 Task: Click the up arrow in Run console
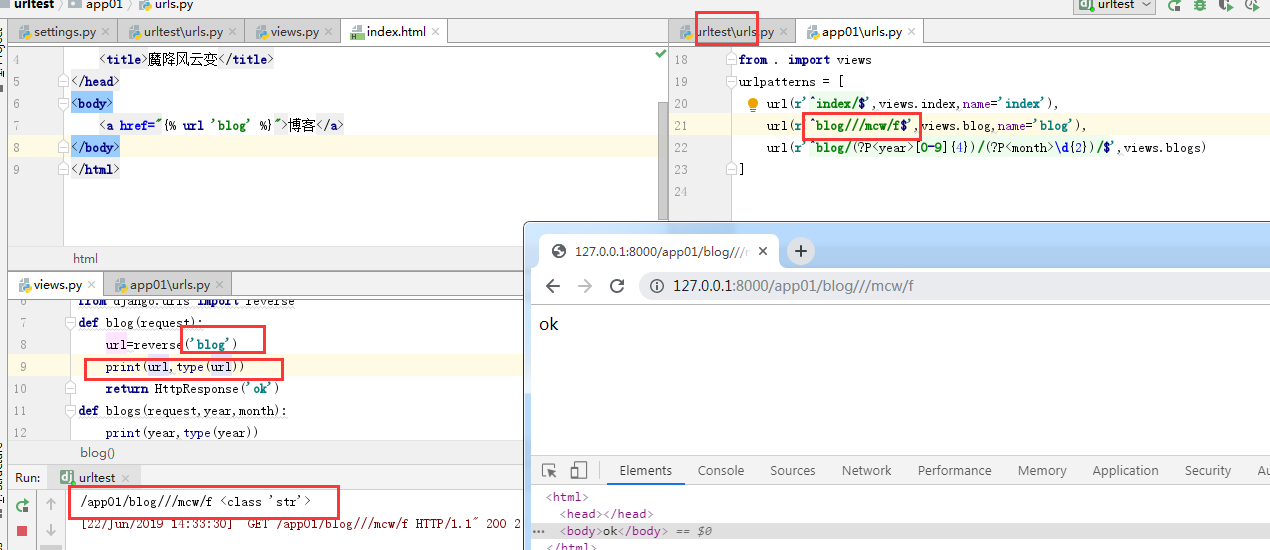point(52,506)
